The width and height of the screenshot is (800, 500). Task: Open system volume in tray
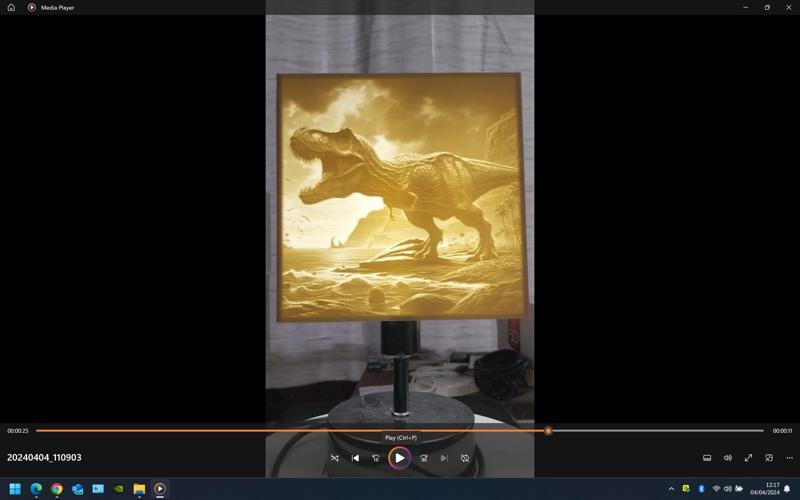coord(728,489)
